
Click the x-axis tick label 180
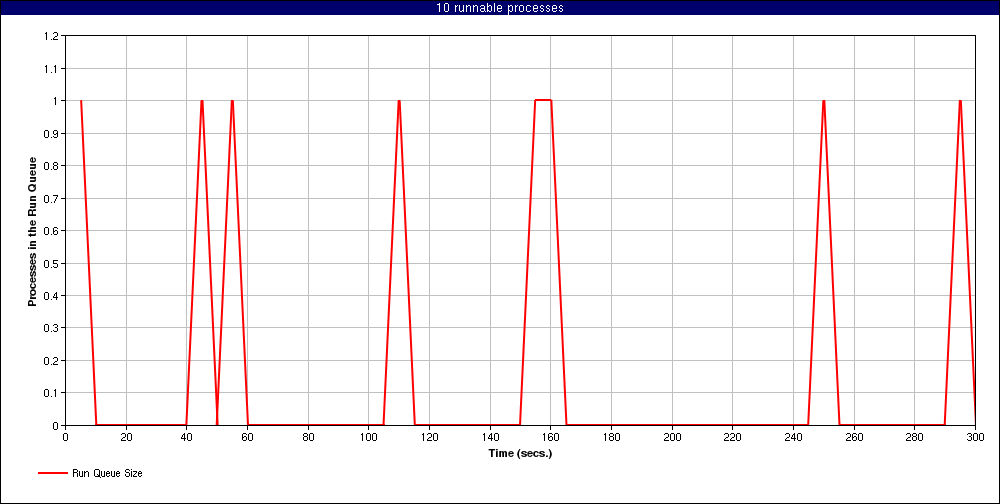point(612,437)
